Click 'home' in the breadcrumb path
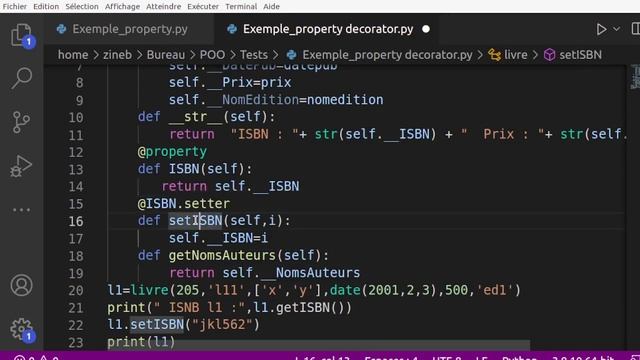This screenshot has height=360, width=640. (73, 55)
